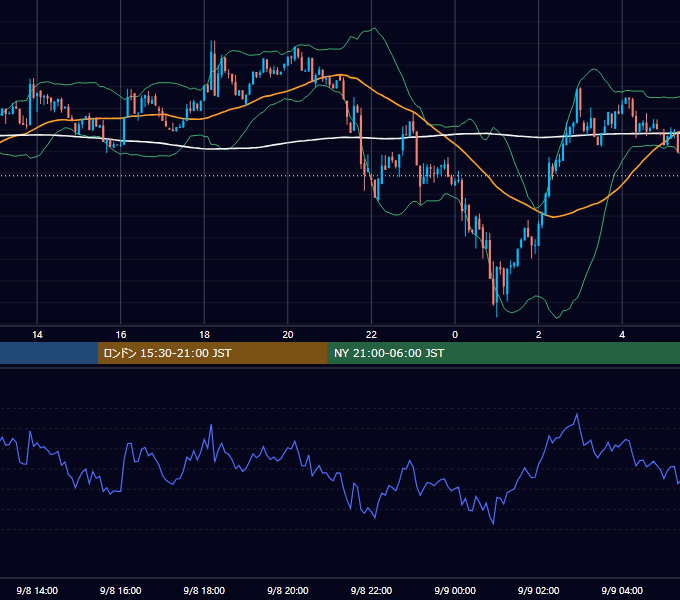Viewport: 680px width, 600px height.
Task: Click the 20 hour axis label
Action: point(288,335)
